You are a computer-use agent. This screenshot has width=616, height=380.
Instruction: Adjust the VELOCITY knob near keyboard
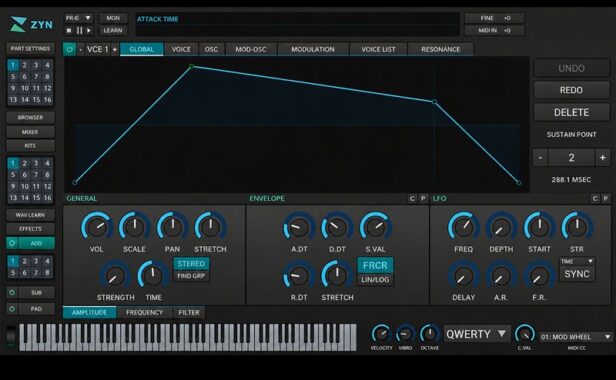coord(381,334)
